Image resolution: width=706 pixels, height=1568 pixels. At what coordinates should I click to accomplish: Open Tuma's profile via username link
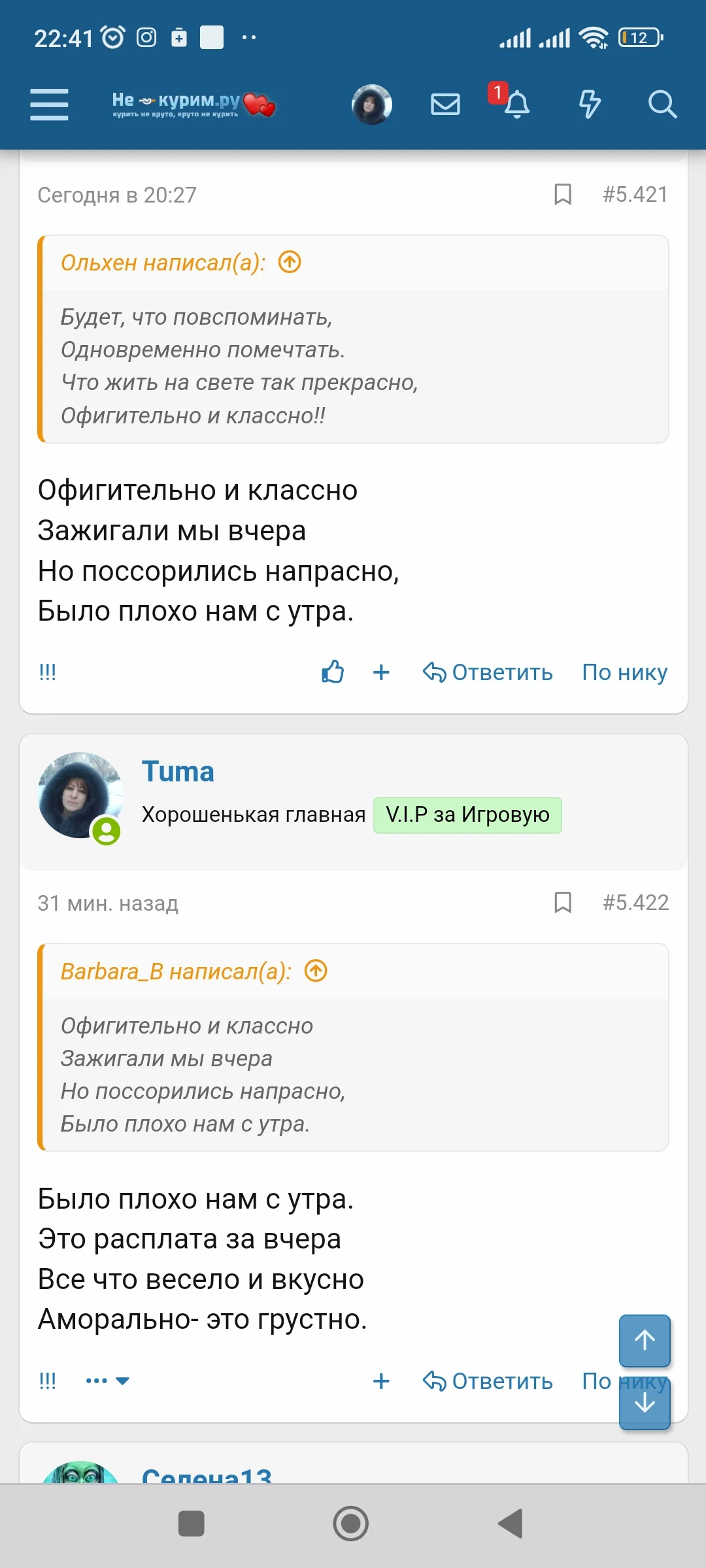click(178, 772)
